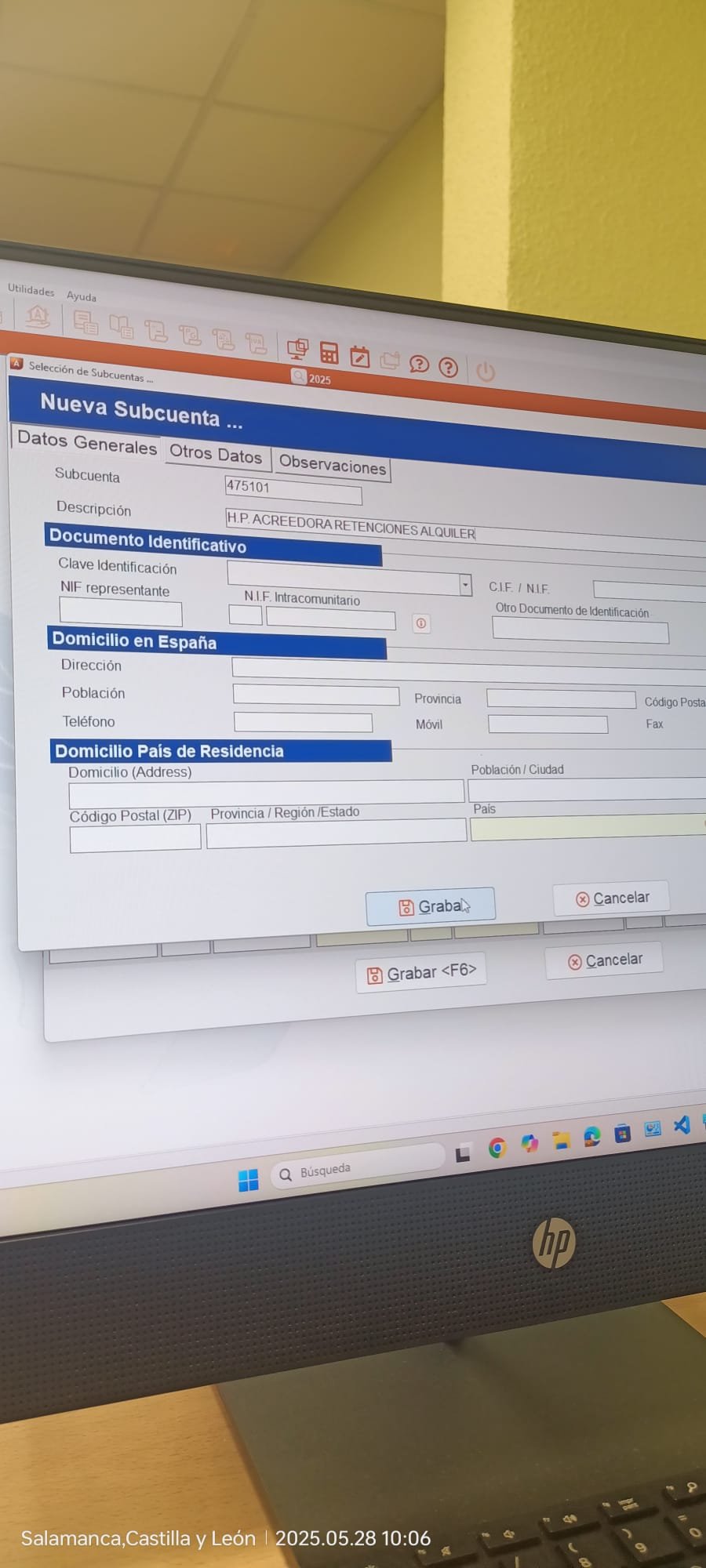Open the help question mark icon
706x1568 pixels.
pyautogui.click(x=448, y=367)
